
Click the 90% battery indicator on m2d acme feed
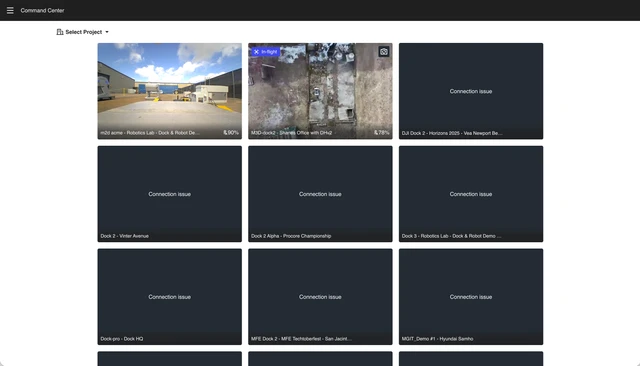coord(231,133)
